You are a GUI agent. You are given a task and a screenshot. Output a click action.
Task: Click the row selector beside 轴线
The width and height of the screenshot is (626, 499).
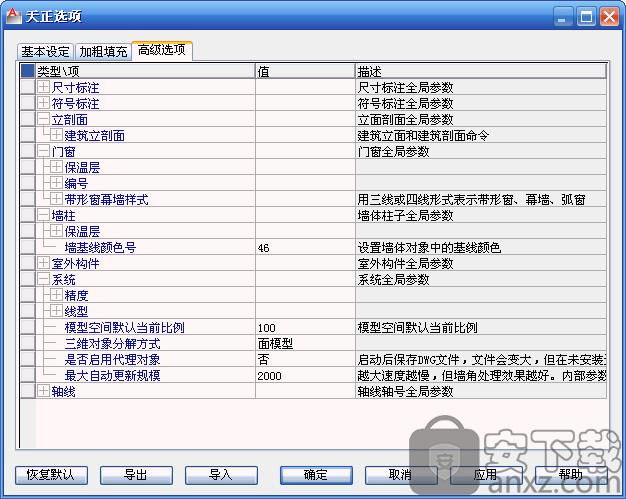pos(28,391)
